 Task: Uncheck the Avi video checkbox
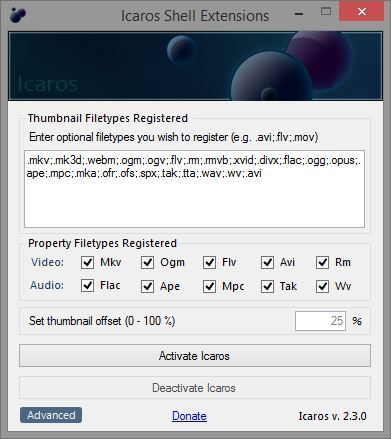[x=267, y=263]
